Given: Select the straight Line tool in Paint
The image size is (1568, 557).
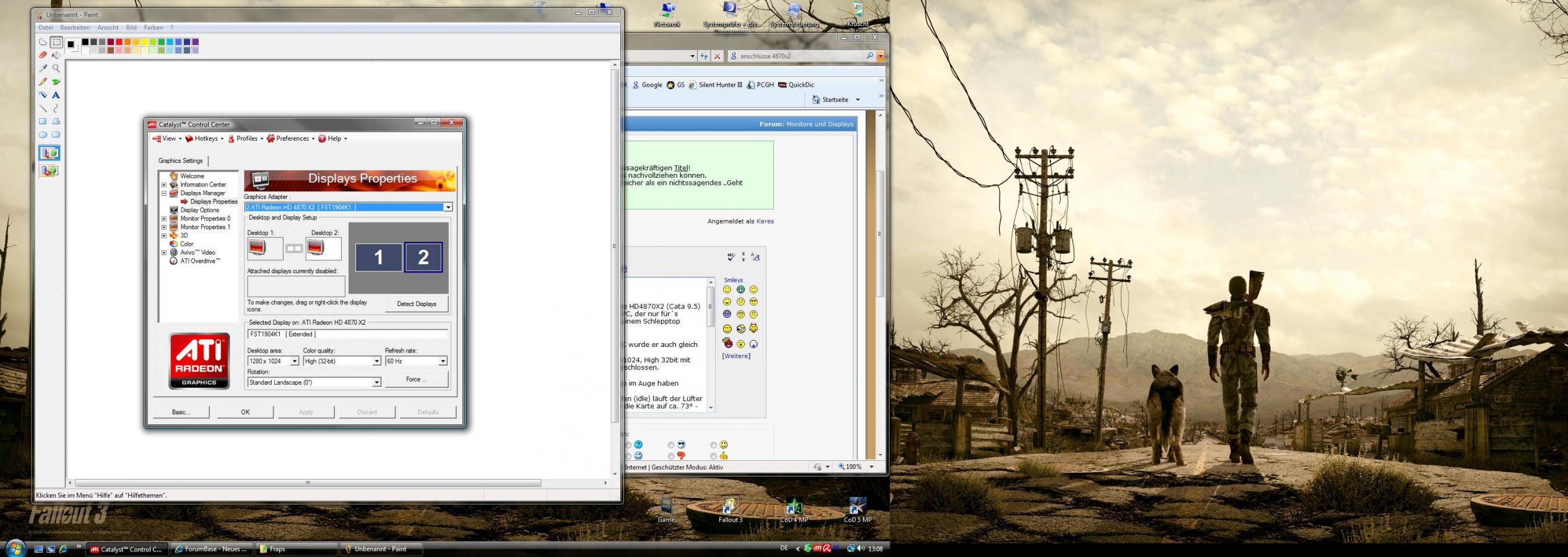Looking at the screenshot, I should click(43, 108).
